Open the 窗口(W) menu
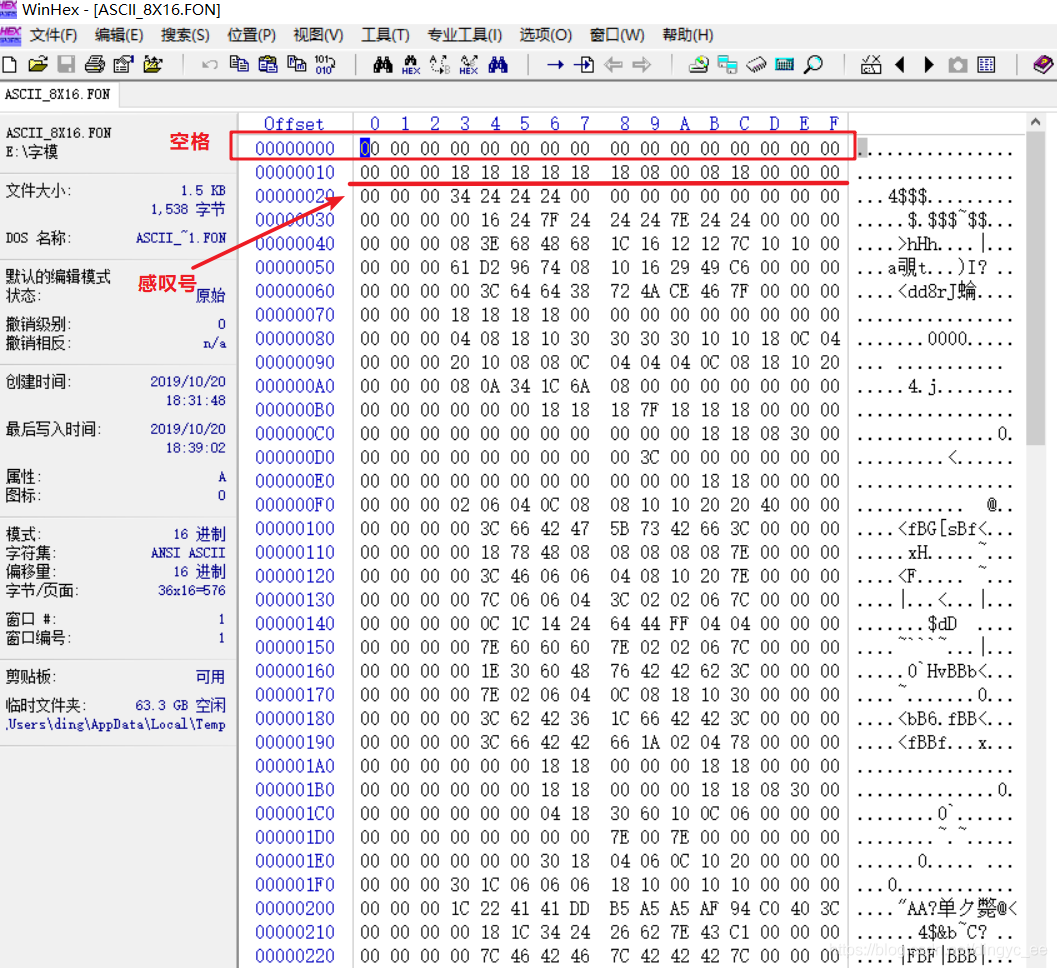The image size is (1057, 968). tap(617, 35)
